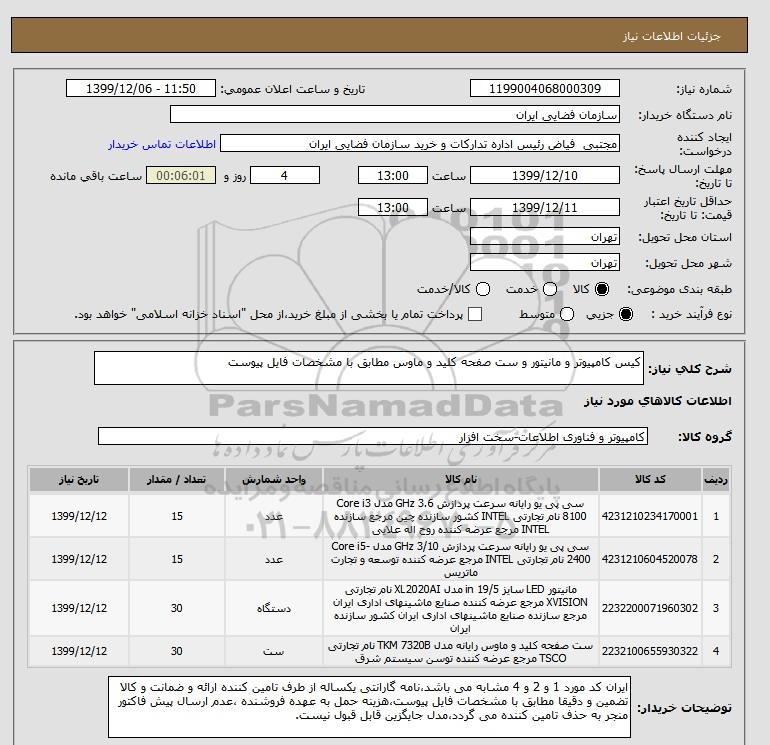
Task: Toggle the treasury bonds payment checkbox
Action: [x=475, y=314]
